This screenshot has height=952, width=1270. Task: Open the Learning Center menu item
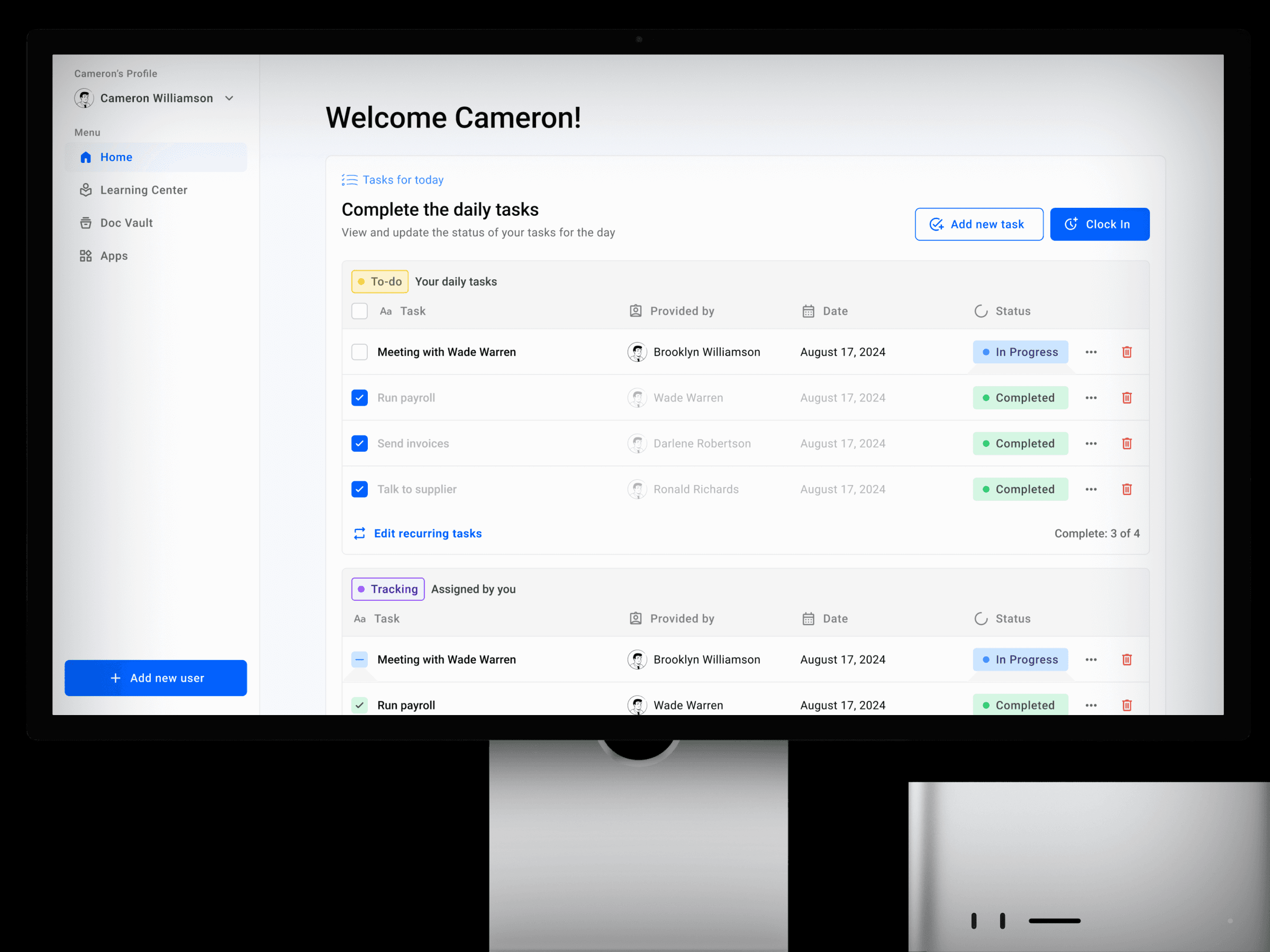coord(143,190)
